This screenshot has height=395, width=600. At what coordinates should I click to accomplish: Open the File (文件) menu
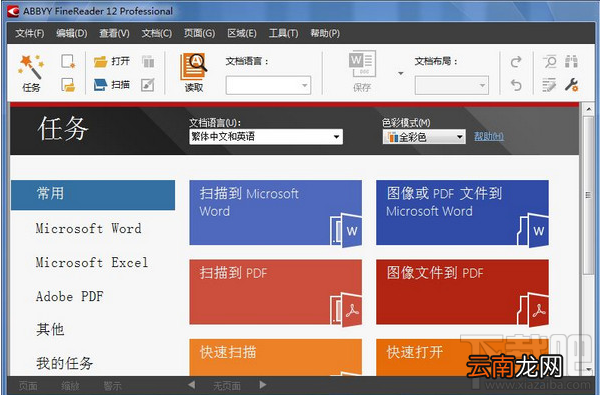29,33
